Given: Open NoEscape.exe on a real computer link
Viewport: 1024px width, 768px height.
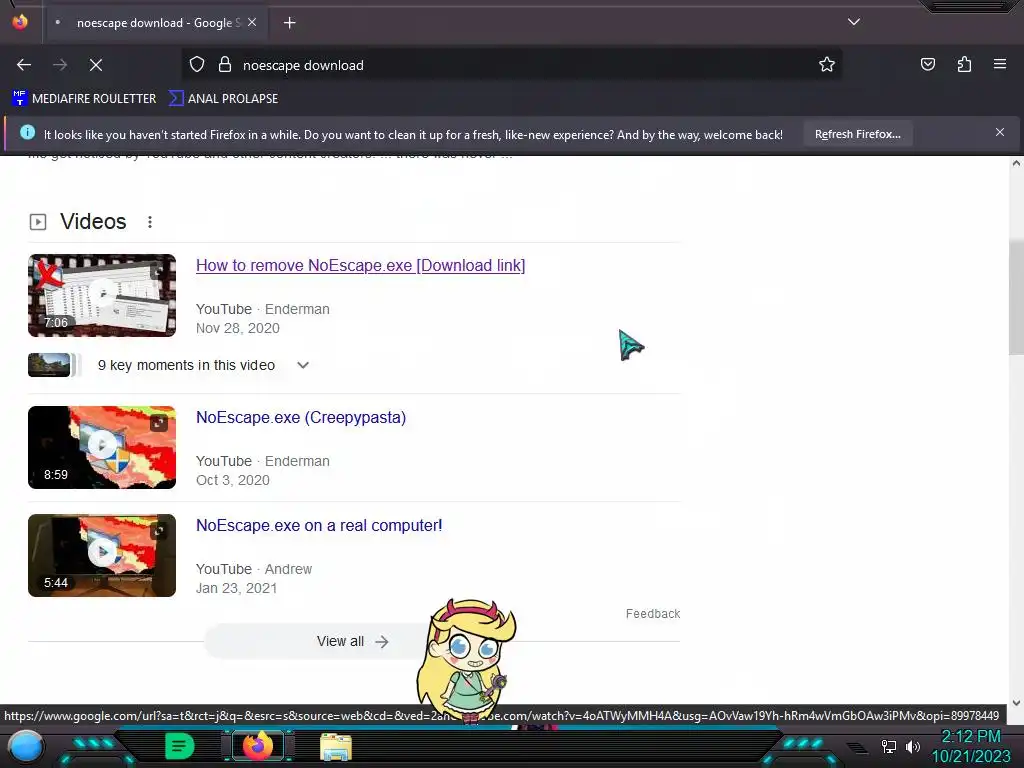Looking at the screenshot, I should (x=319, y=526).
